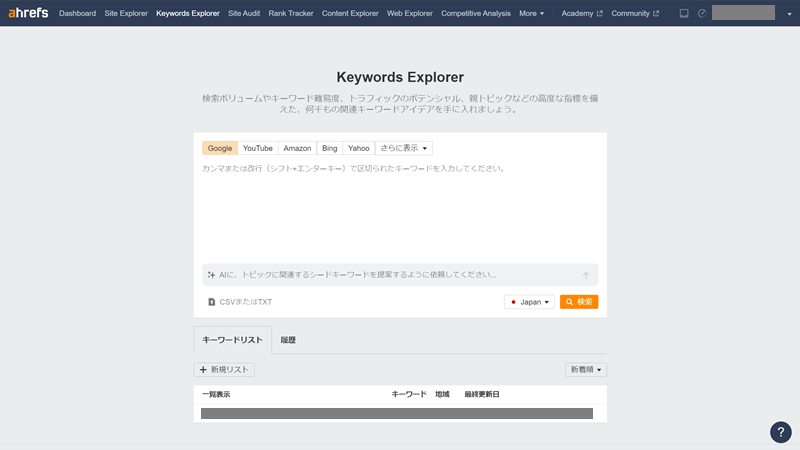Select Keywords Explorer in the top nav
Screen dimensions: 800x450
[188, 13]
